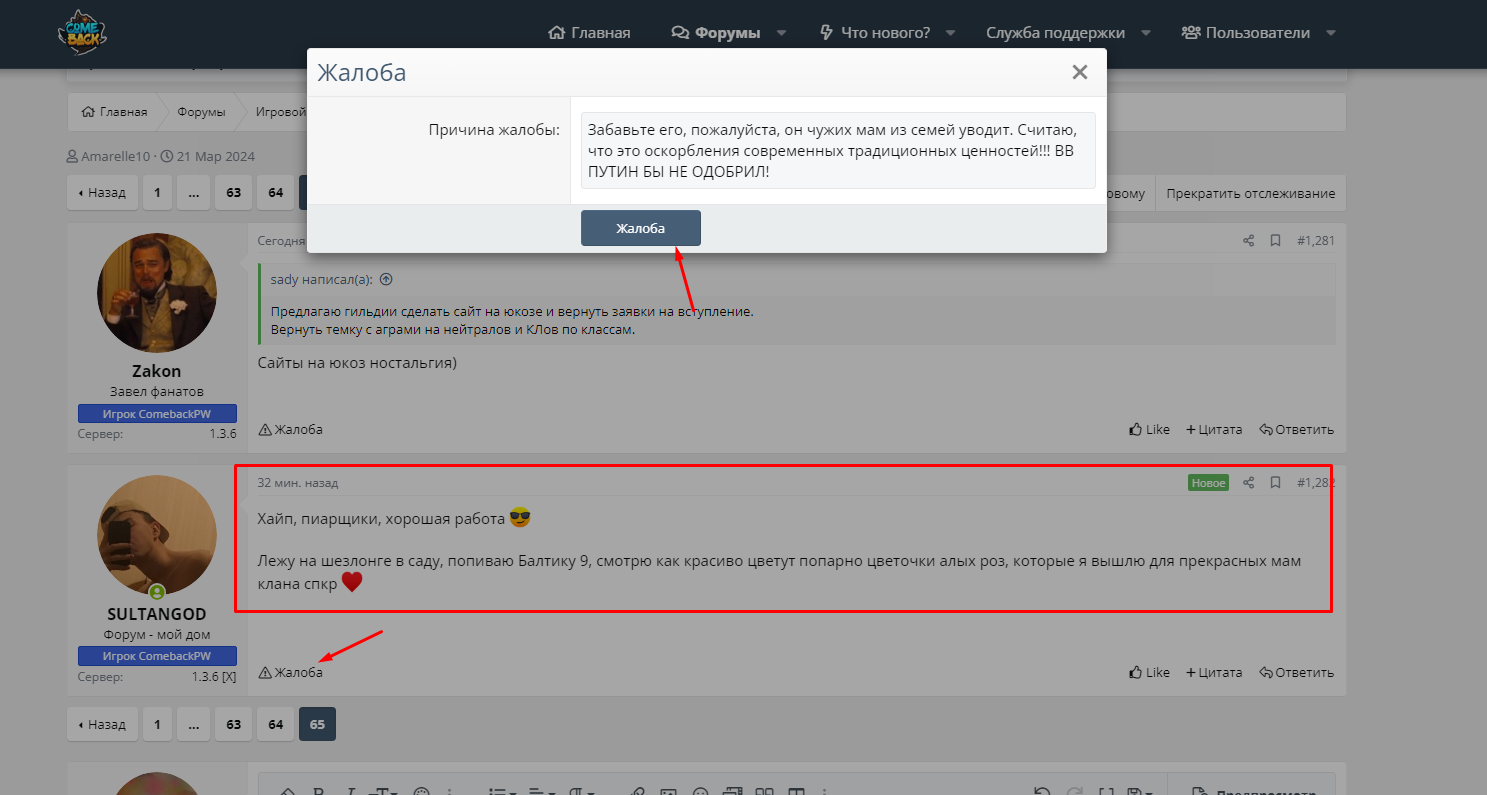Screen dimensions: 1487x795
Task: Click the ComeBack site logo
Action: [82, 32]
